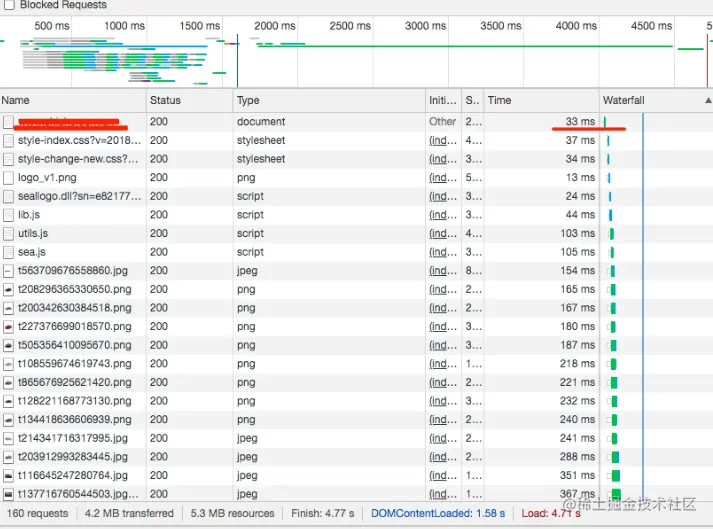Image resolution: width=713 pixels, height=529 pixels.
Task: Click DOMContentLoaded 1.58 s in status bar
Action: [x=438, y=514]
